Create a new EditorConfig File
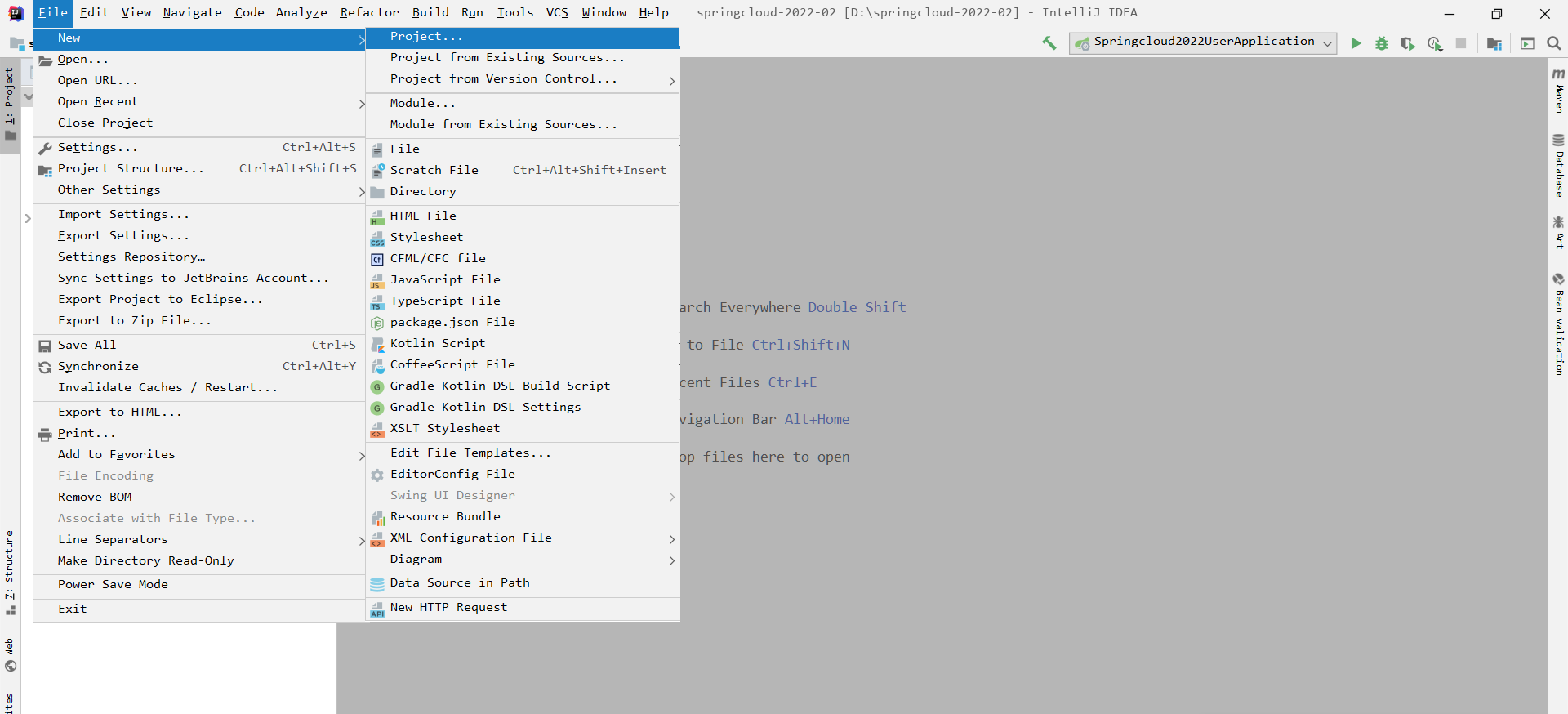This screenshot has width=1568, height=714. point(523,474)
